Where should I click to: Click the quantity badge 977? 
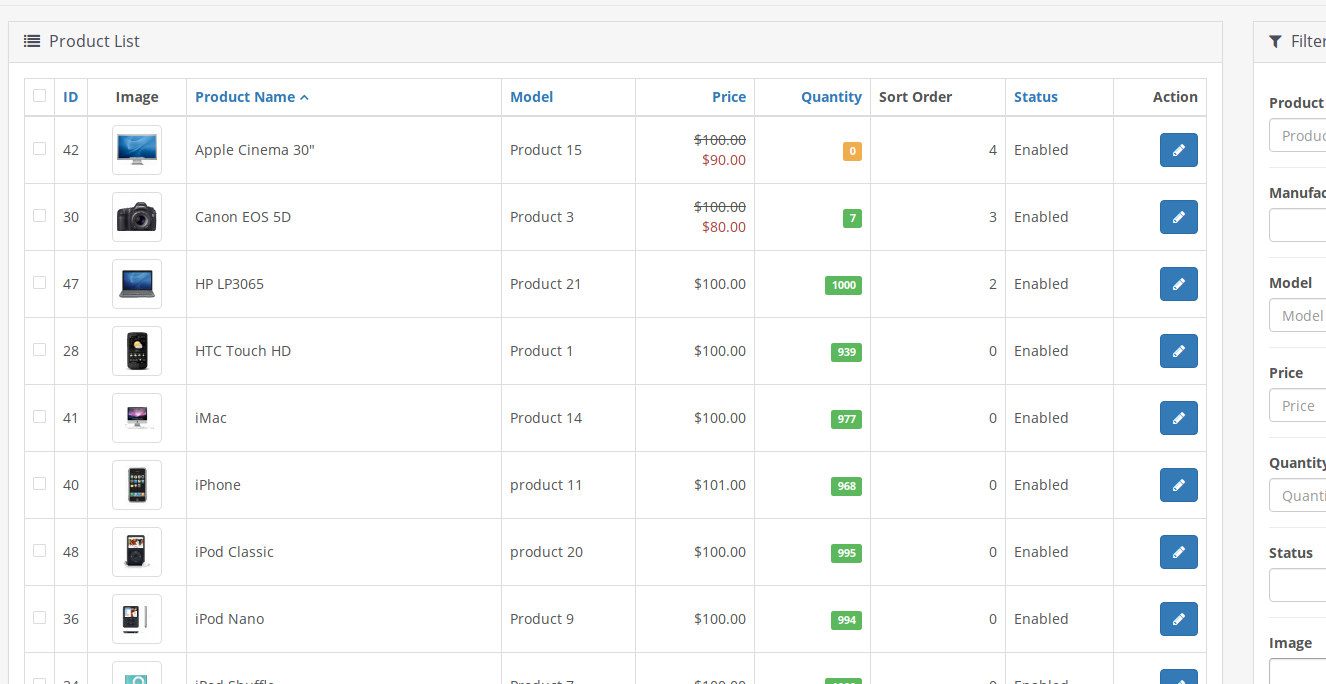coord(846,419)
